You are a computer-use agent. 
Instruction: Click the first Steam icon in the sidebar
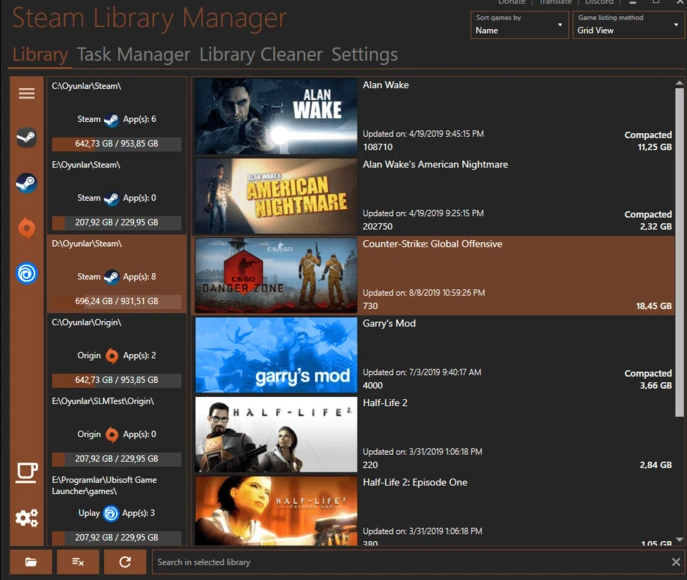pos(27,138)
